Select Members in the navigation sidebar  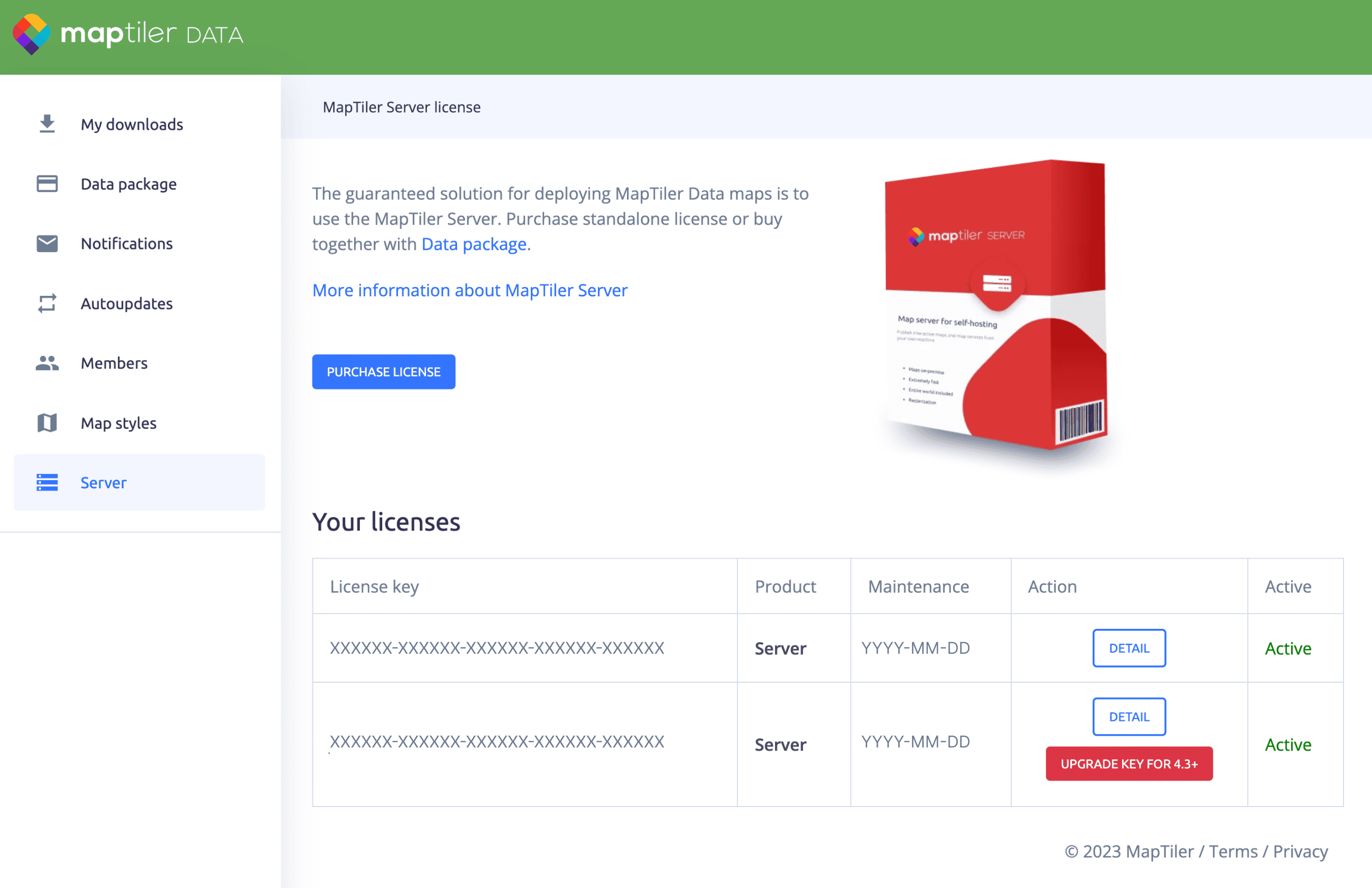[113, 363]
